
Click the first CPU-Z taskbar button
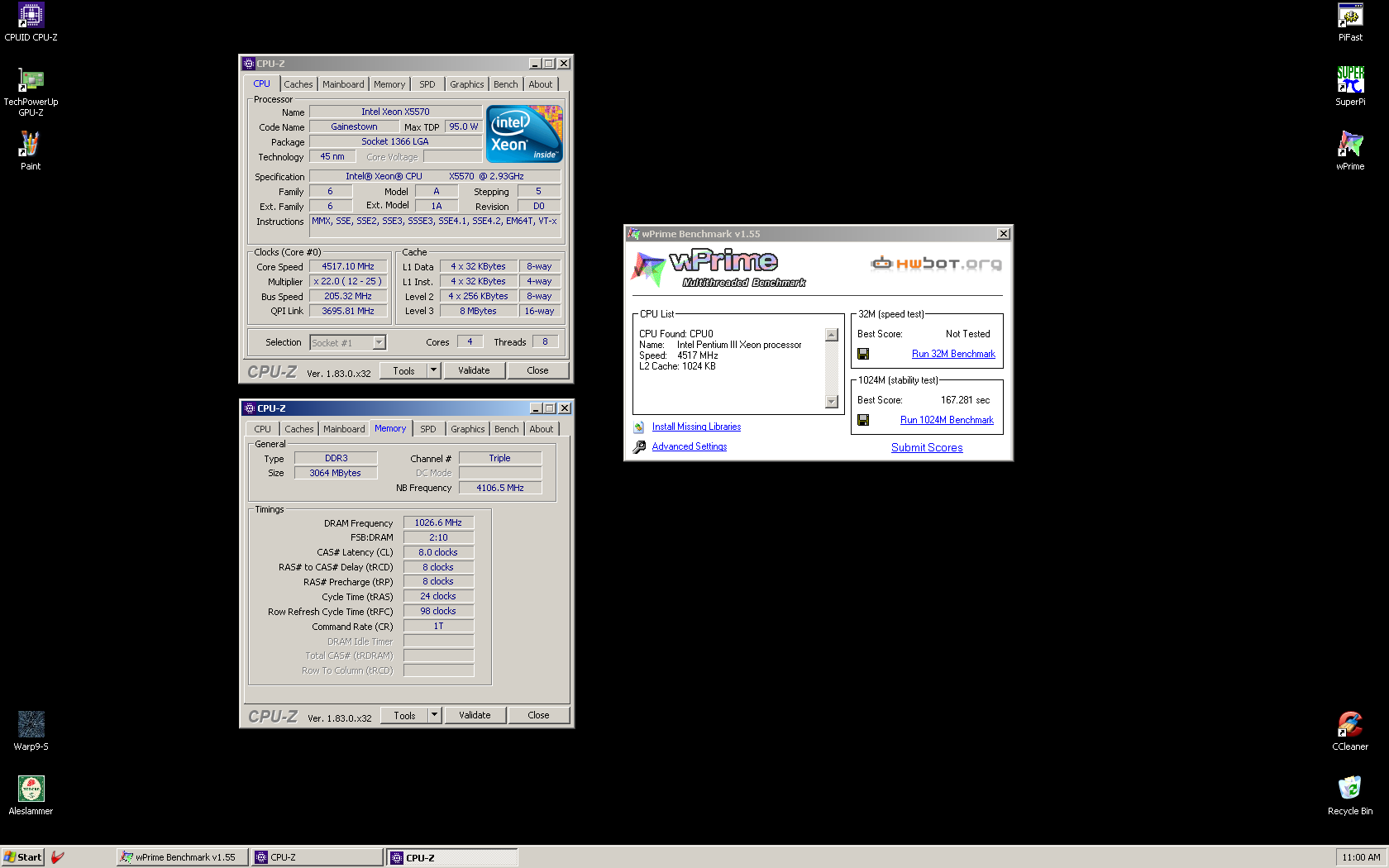pos(317,857)
